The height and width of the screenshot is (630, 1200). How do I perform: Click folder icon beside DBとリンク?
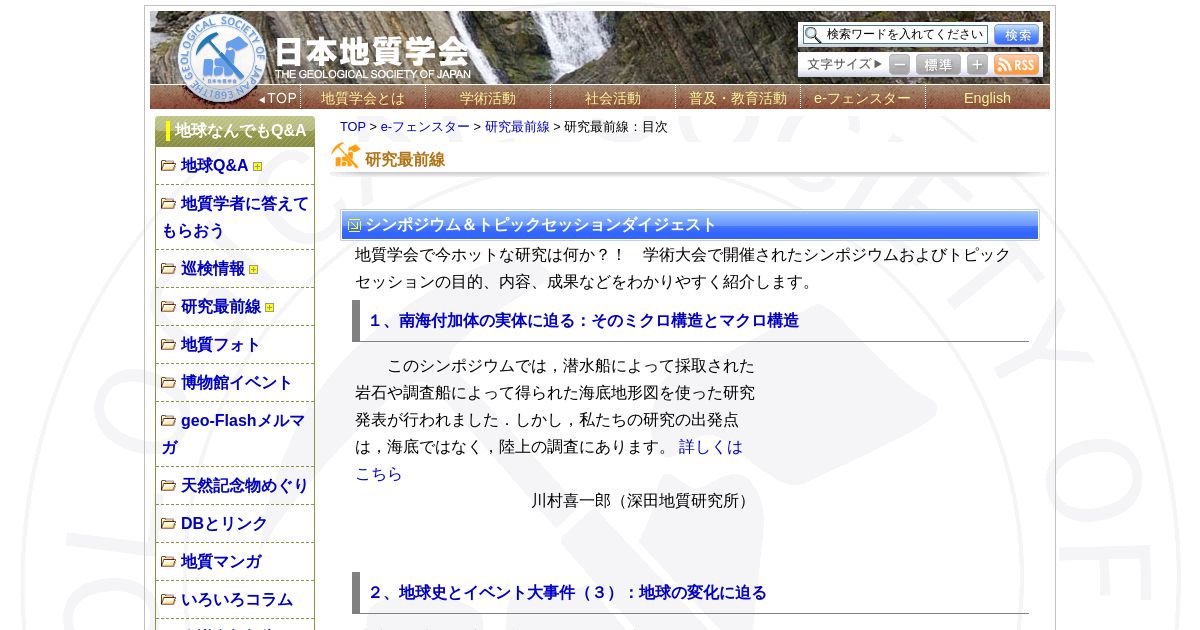click(168, 524)
